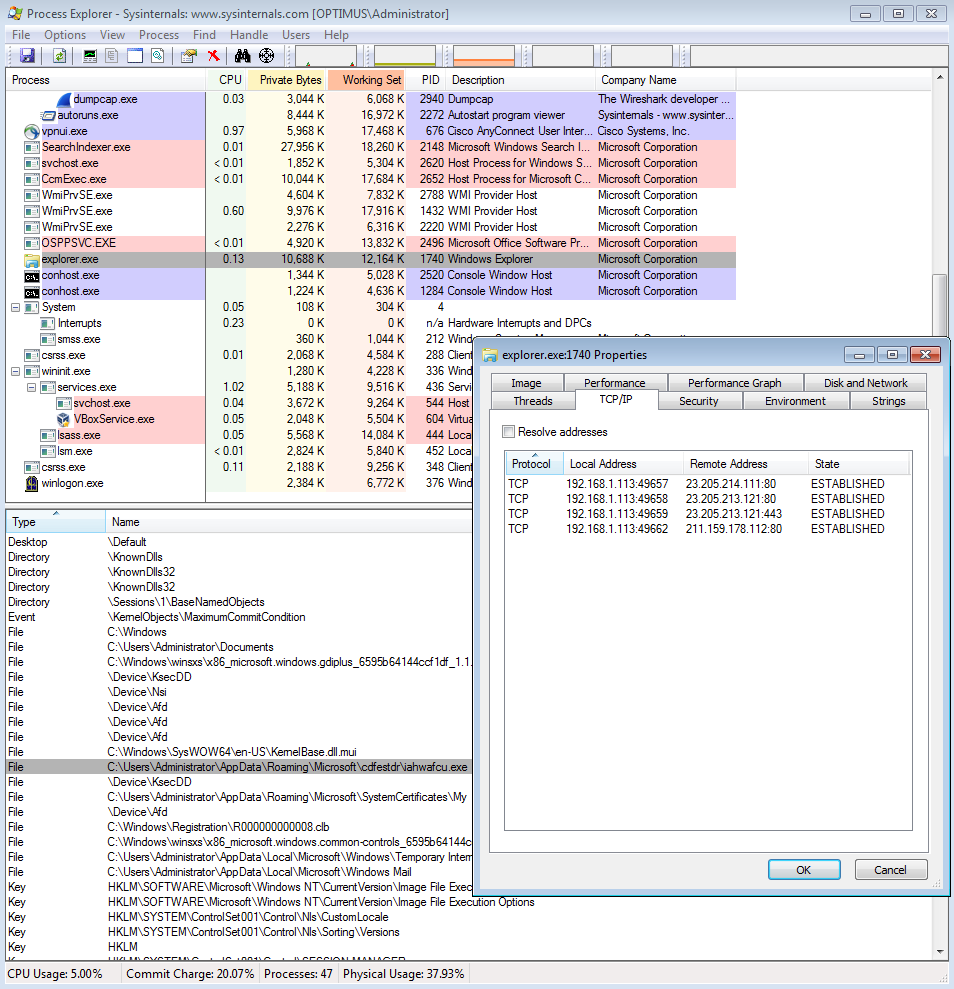Click the vpnui.exe globe icon
The width and height of the screenshot is (954, 989).
pyautogui.click(x=32, y=131)
